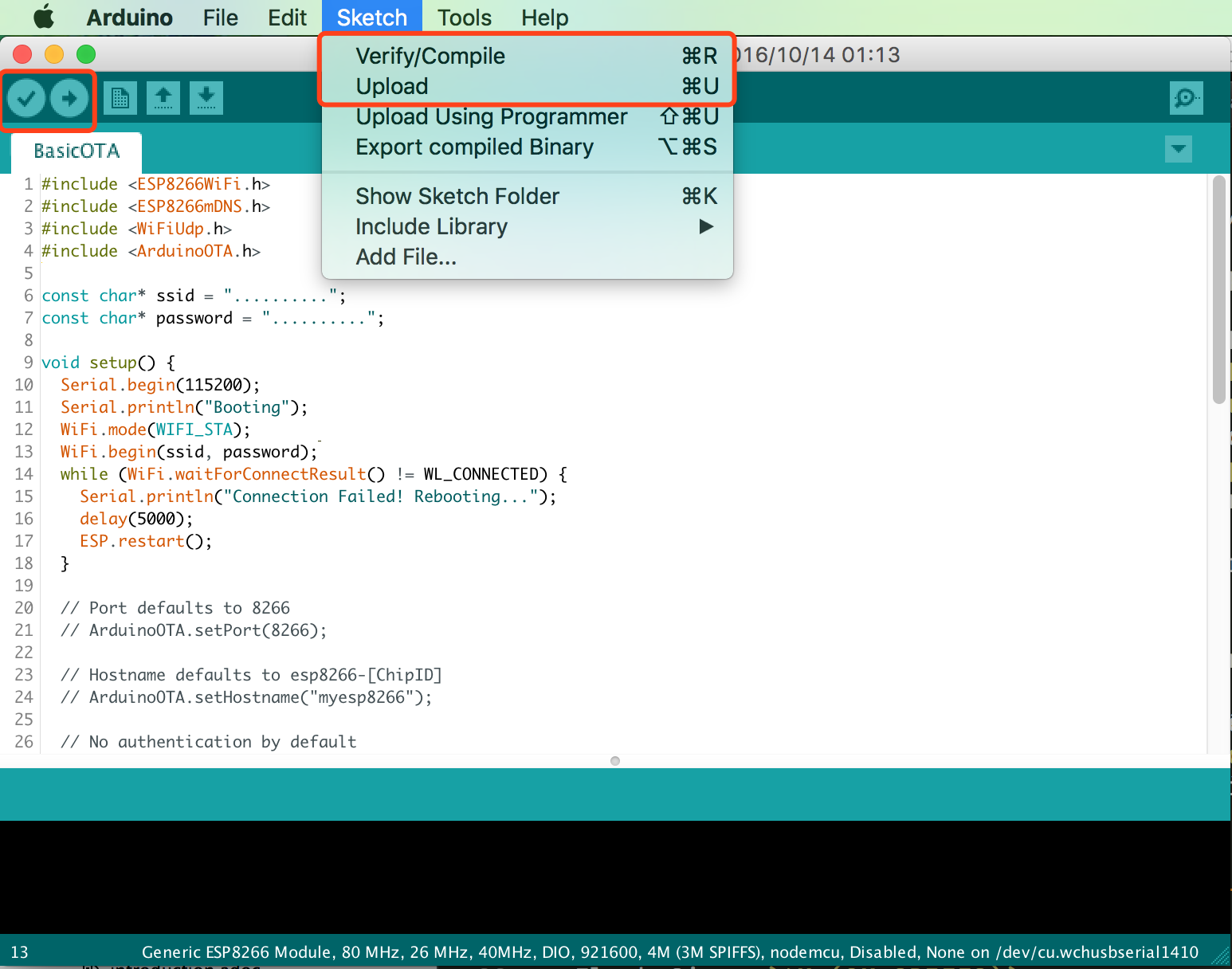Open the Arduino application menu
Viewport: 1232px width, 969px height.
[129, 18]
